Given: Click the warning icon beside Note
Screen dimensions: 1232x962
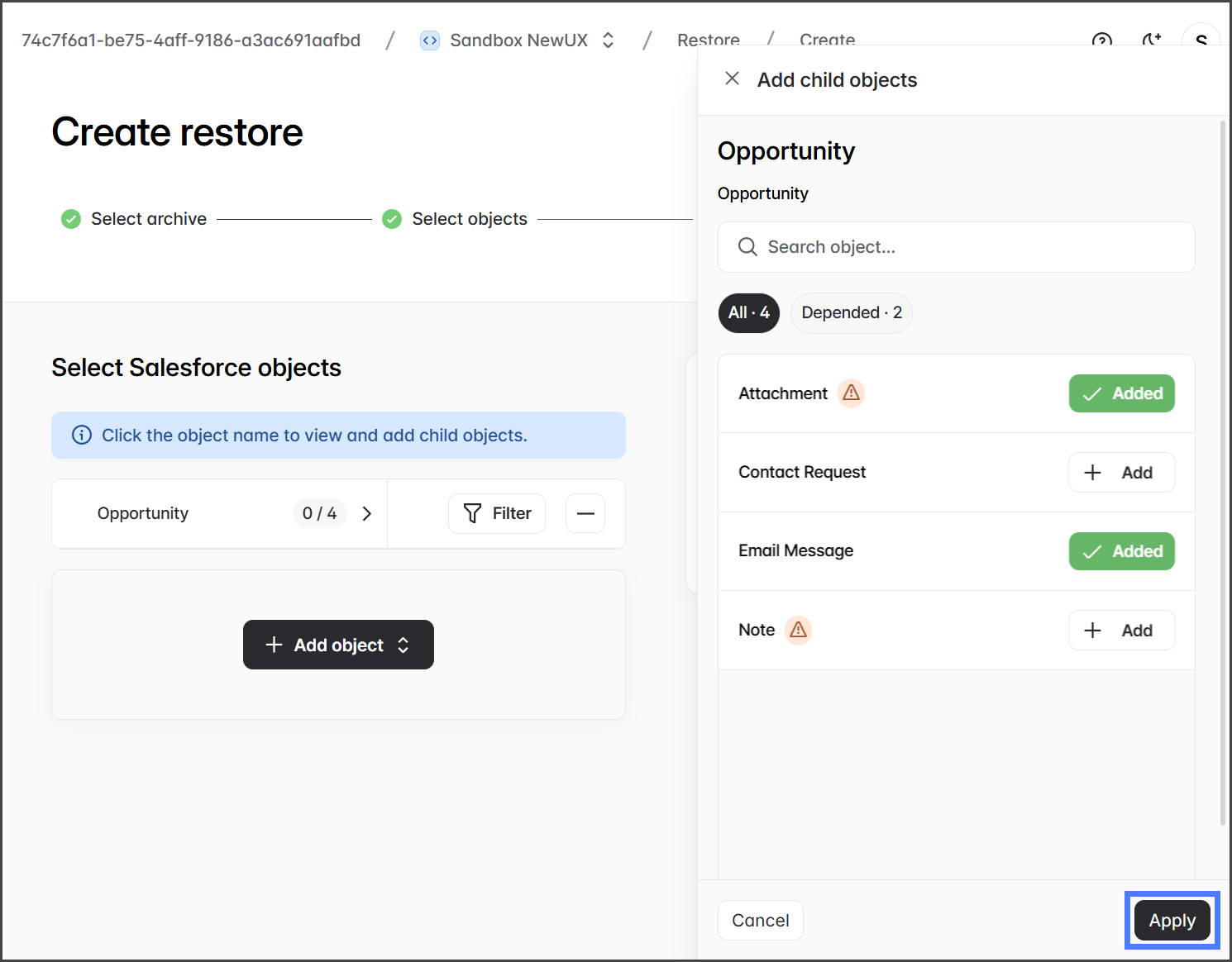Looking at the screenshot, I should pyautogui.click(x=798, y=630).
